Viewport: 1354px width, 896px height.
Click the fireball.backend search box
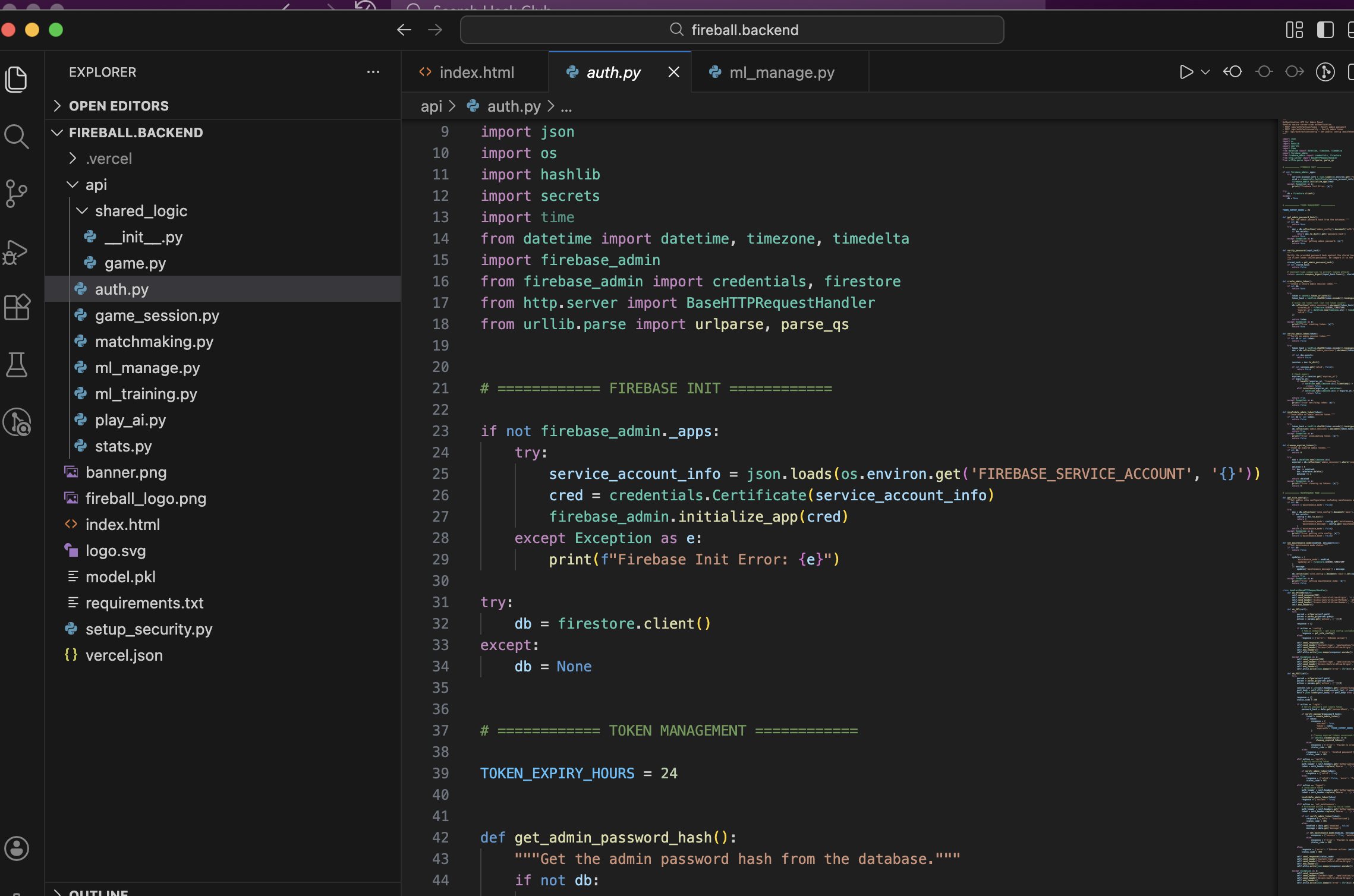pos(732,30)
